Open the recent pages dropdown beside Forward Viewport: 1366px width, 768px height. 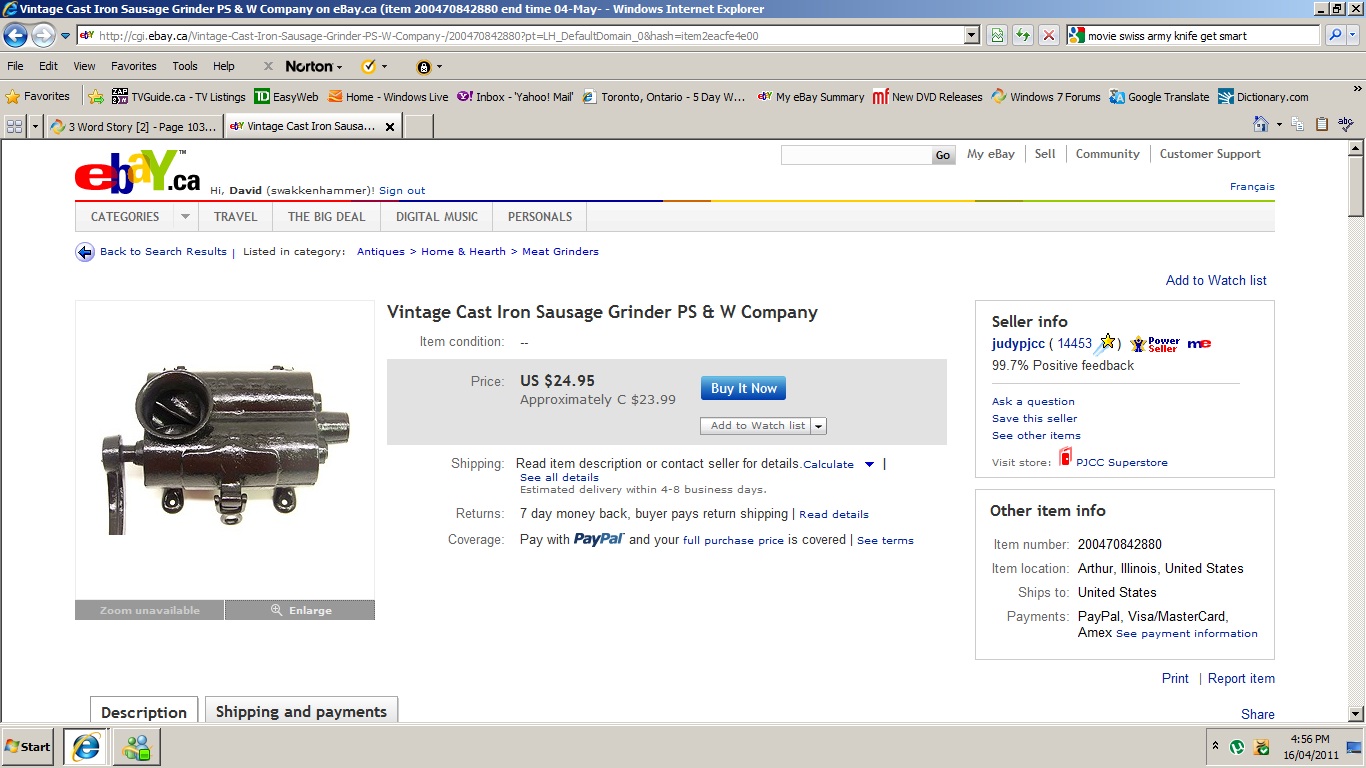click(x=65, y=36)
